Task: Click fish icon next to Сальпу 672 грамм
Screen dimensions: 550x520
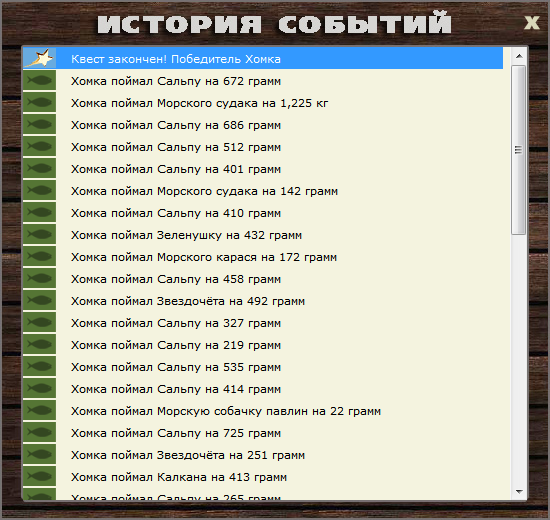Action: (x=39, y=80)
